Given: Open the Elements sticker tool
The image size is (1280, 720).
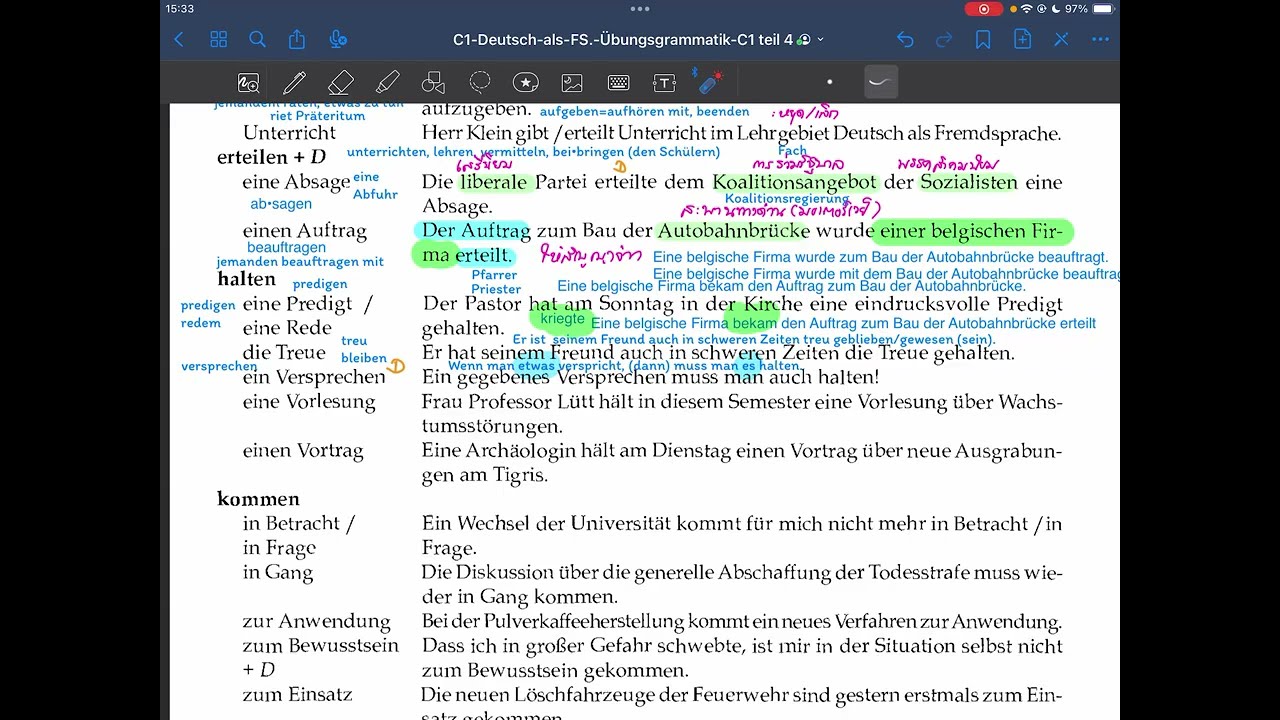Looking at the screenshot, I should tap(526, 82).
